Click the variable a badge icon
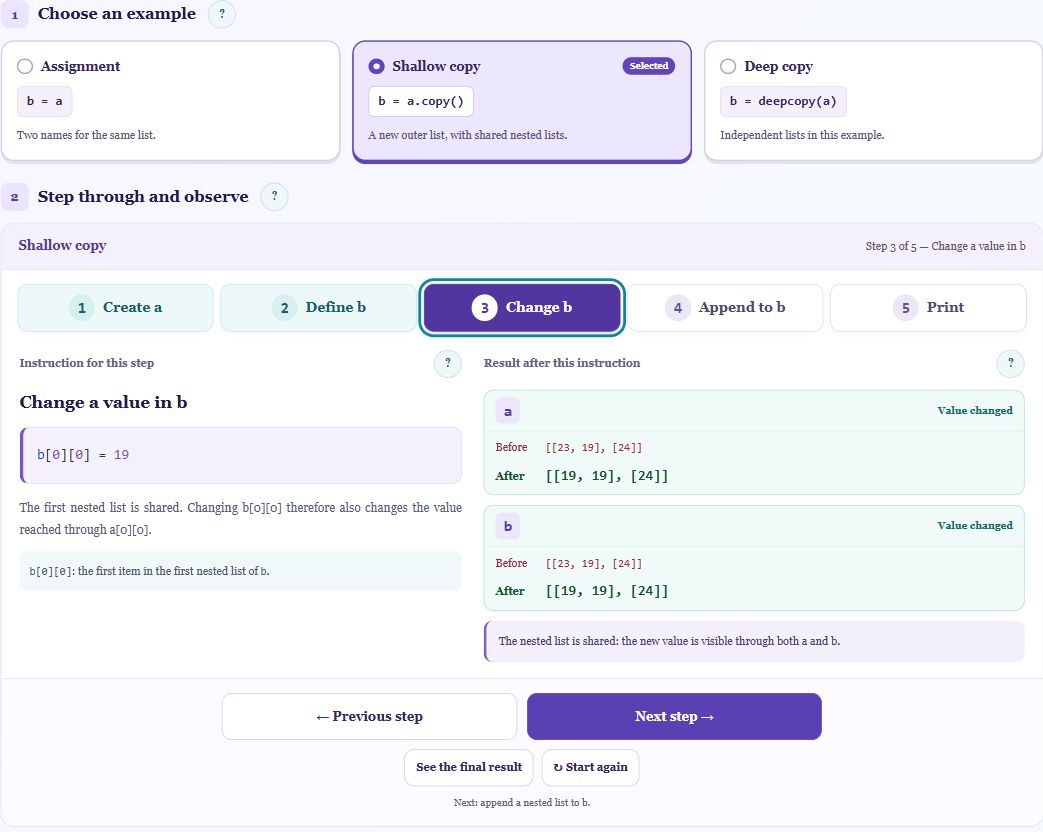 [508, 411]
